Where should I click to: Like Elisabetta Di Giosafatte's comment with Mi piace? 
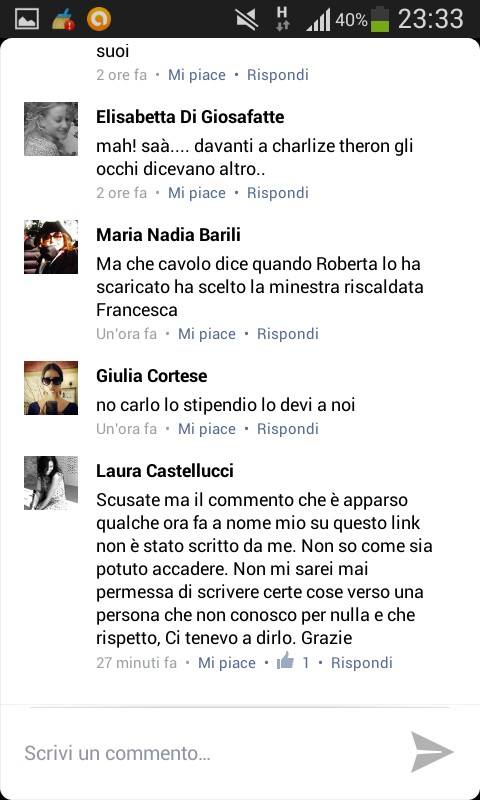[x=197, y=193]
